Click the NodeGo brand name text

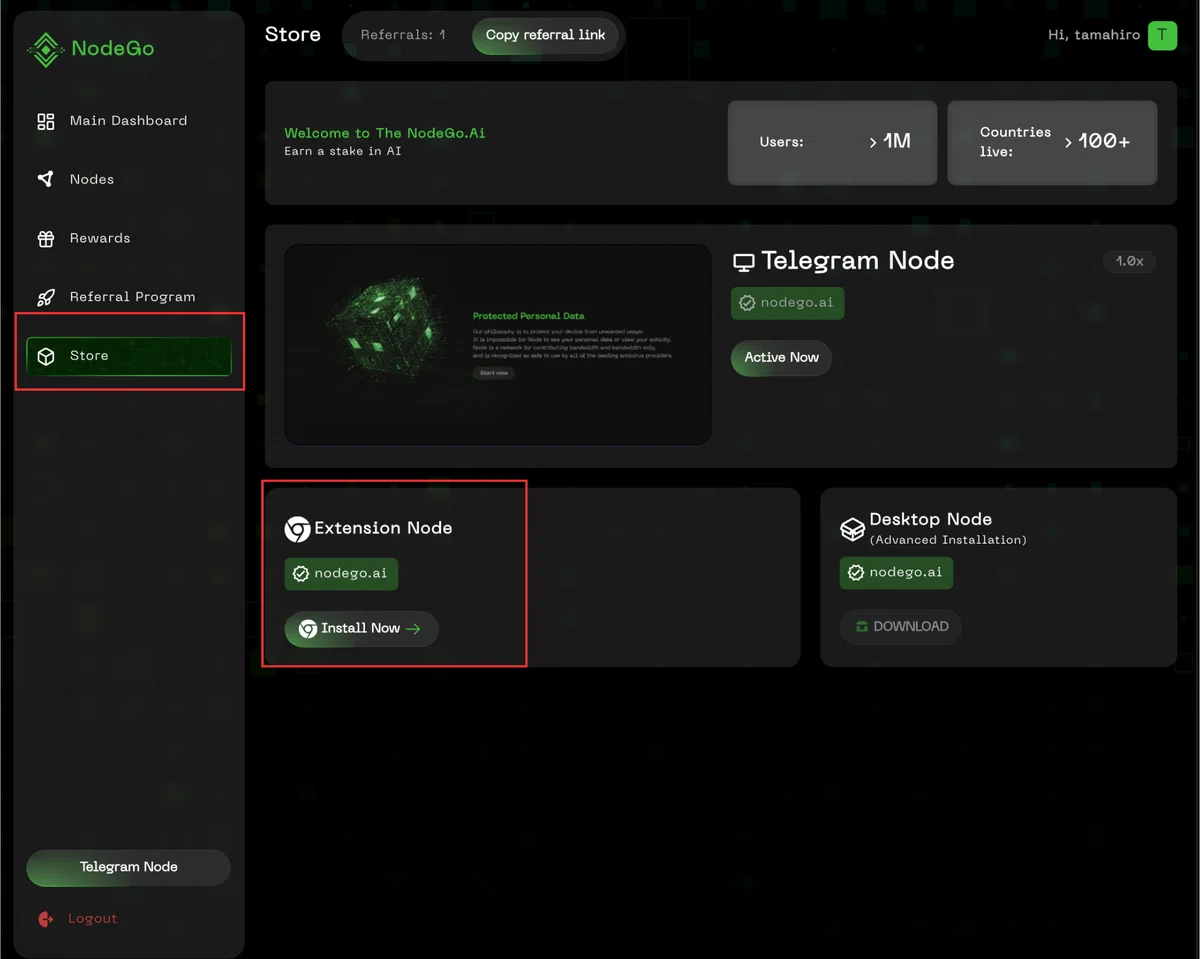coord(113,48)
